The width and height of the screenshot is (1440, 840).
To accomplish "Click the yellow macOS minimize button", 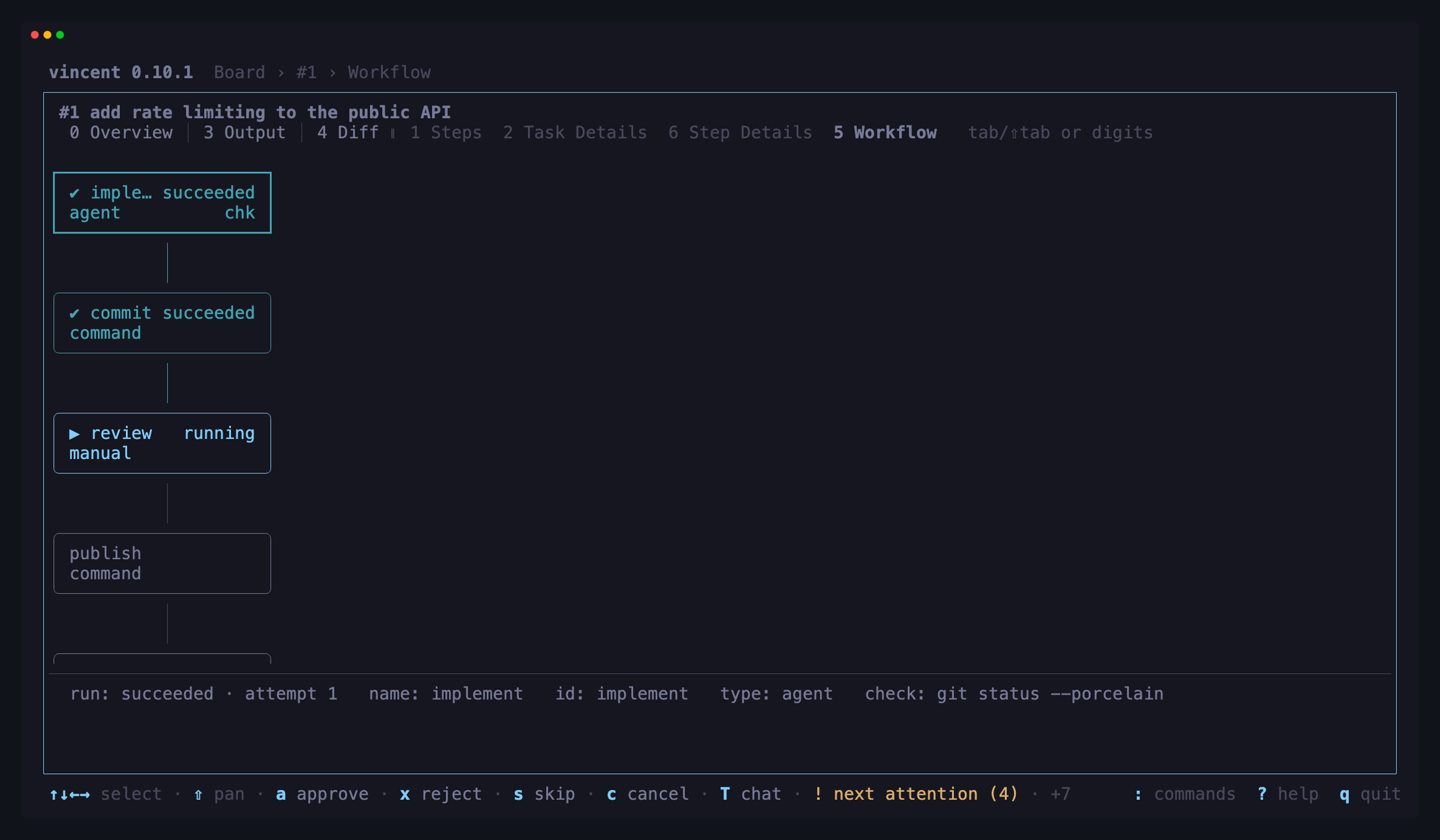I will 47,35.
